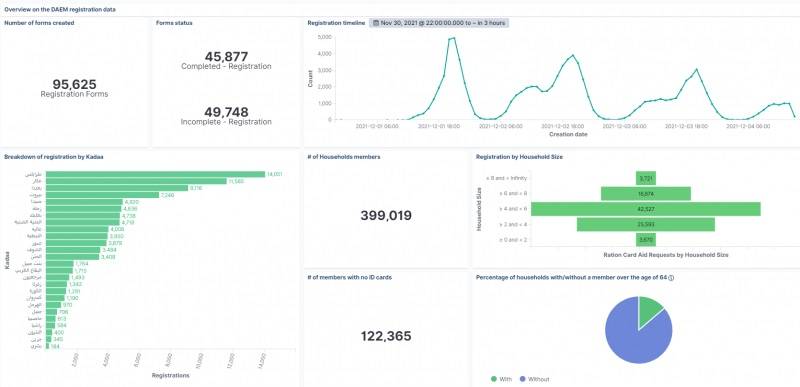The image size is (800, 387).
Task: Select the 49,748 Incomplete registration metric
Action: click(x=226, y=116)
